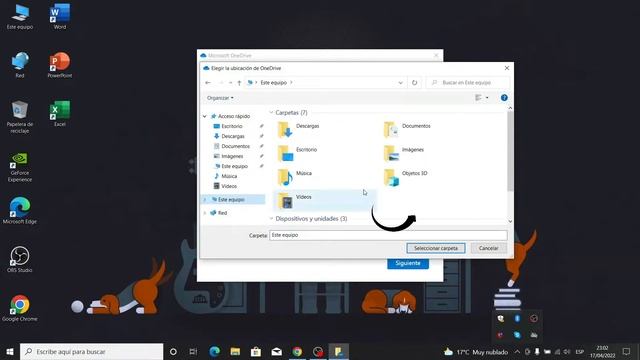640x360 pixels.
Task: Select Documentos in Acceso rápido
Action: pyautogui.click(x=235, y=146)
